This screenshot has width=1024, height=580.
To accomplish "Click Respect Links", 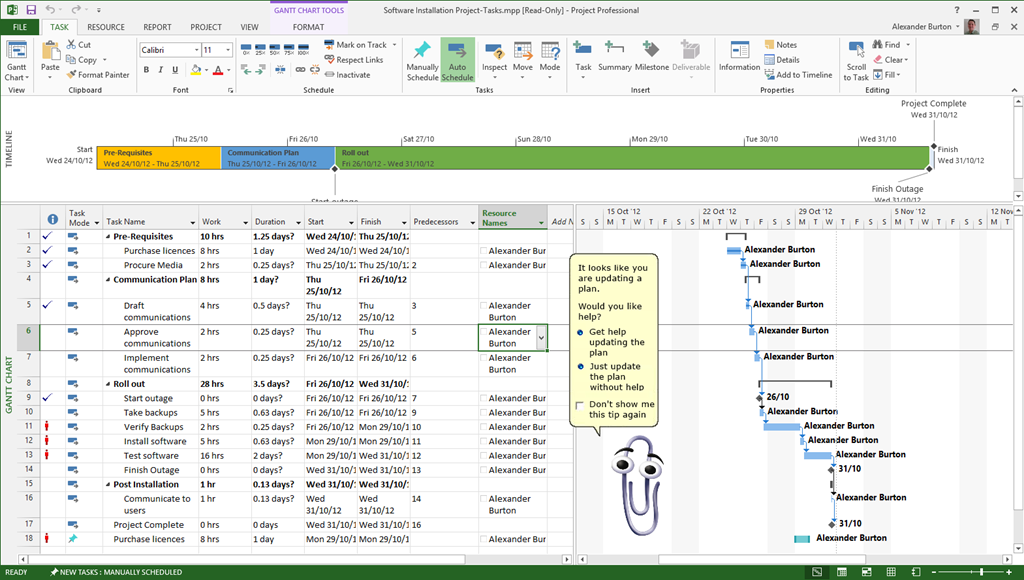I will (x=354, y=59).
